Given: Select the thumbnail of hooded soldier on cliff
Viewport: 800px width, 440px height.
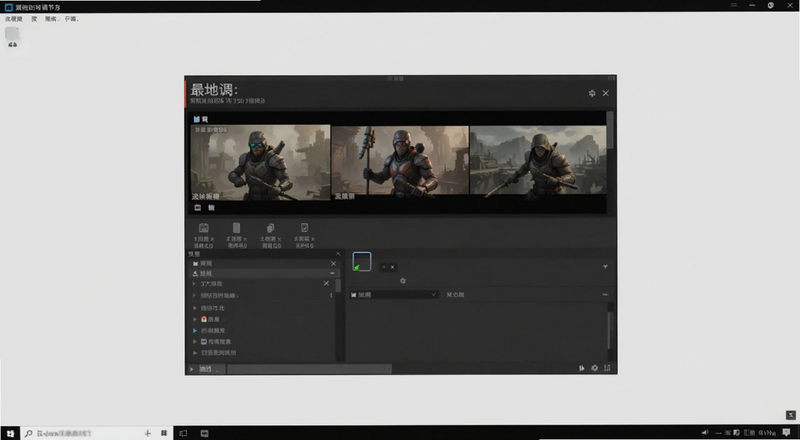Looking at the screenshot, I should pos(538,161).
